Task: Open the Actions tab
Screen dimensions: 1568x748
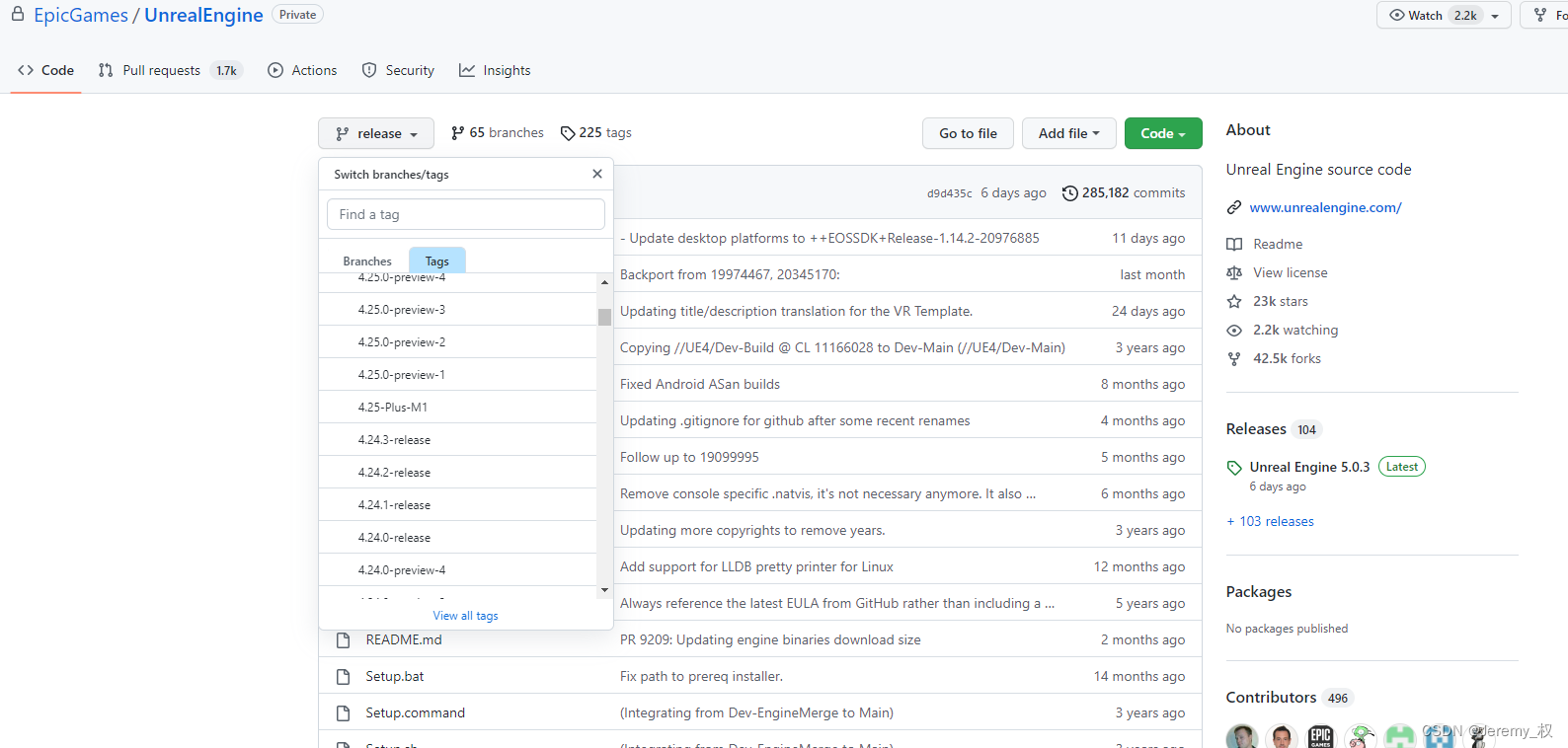Action: click(303, 70)
